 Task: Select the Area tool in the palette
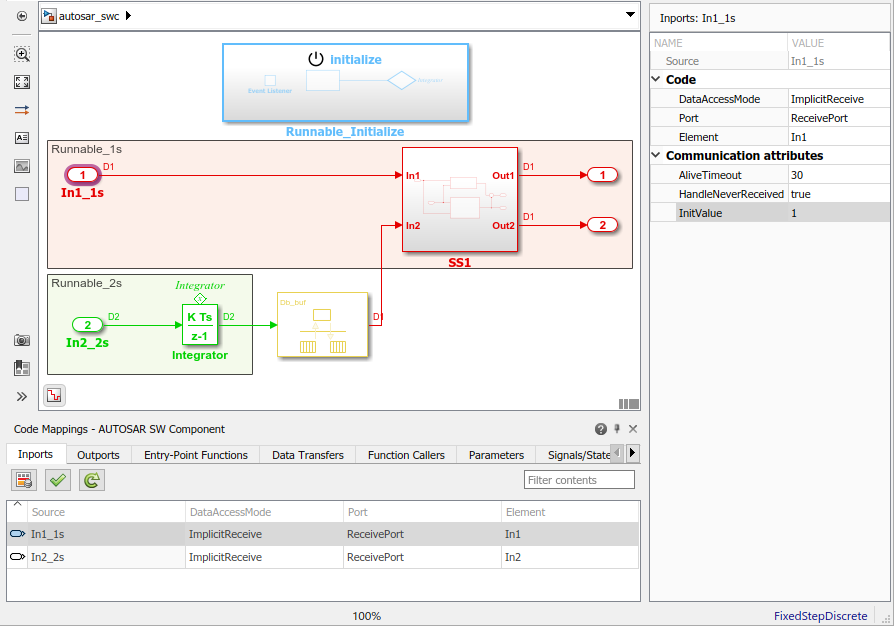click(x=22, y=194)
